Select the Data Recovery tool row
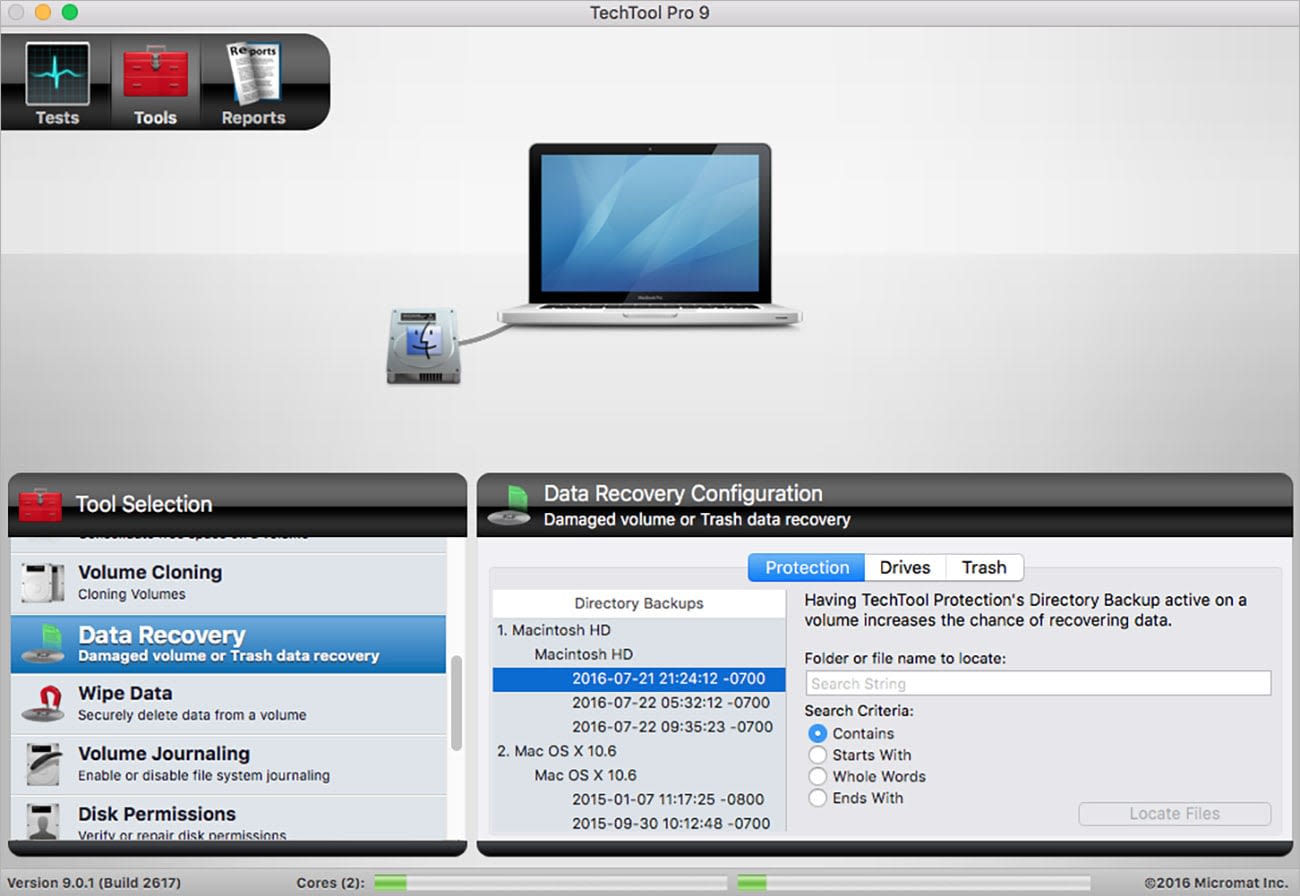1300x896 pixels. (x=228, y=644)
